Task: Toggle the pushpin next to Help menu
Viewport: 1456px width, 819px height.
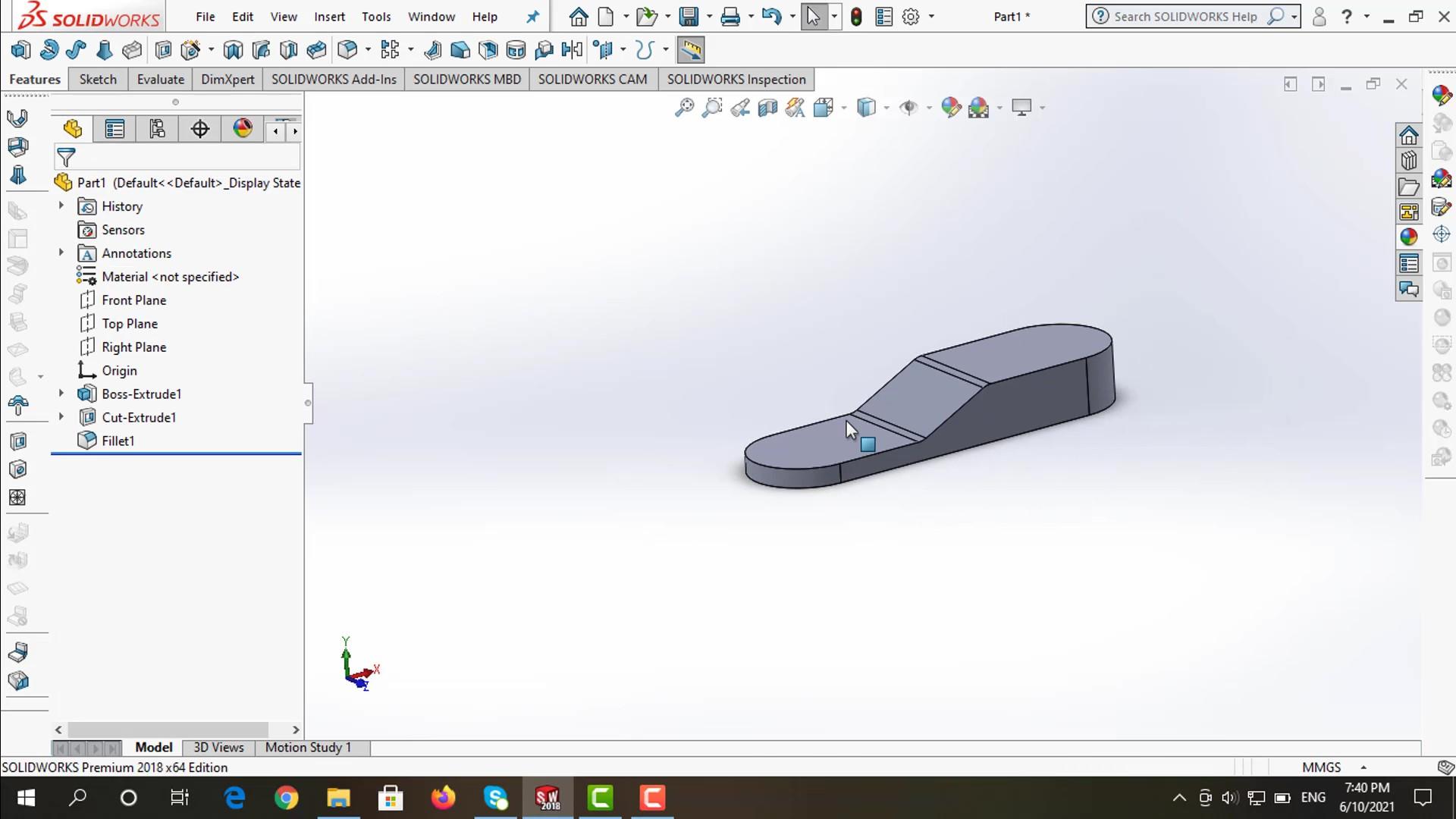Action: [532, 17]
